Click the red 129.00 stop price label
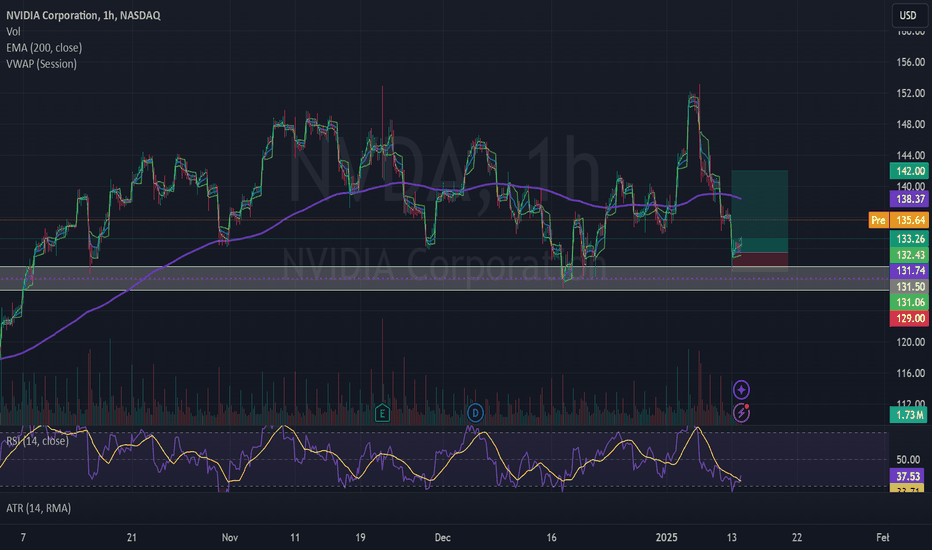The image size is (932, 550). [x=909, y=319]
